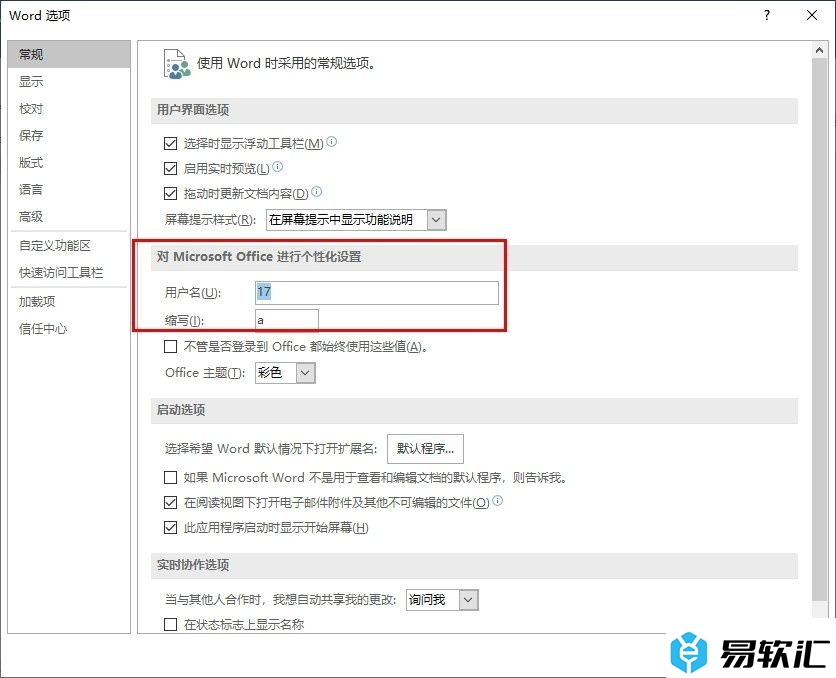
Task: Open the 快速访问工具栏 category
Action: [x=69, y=273]
